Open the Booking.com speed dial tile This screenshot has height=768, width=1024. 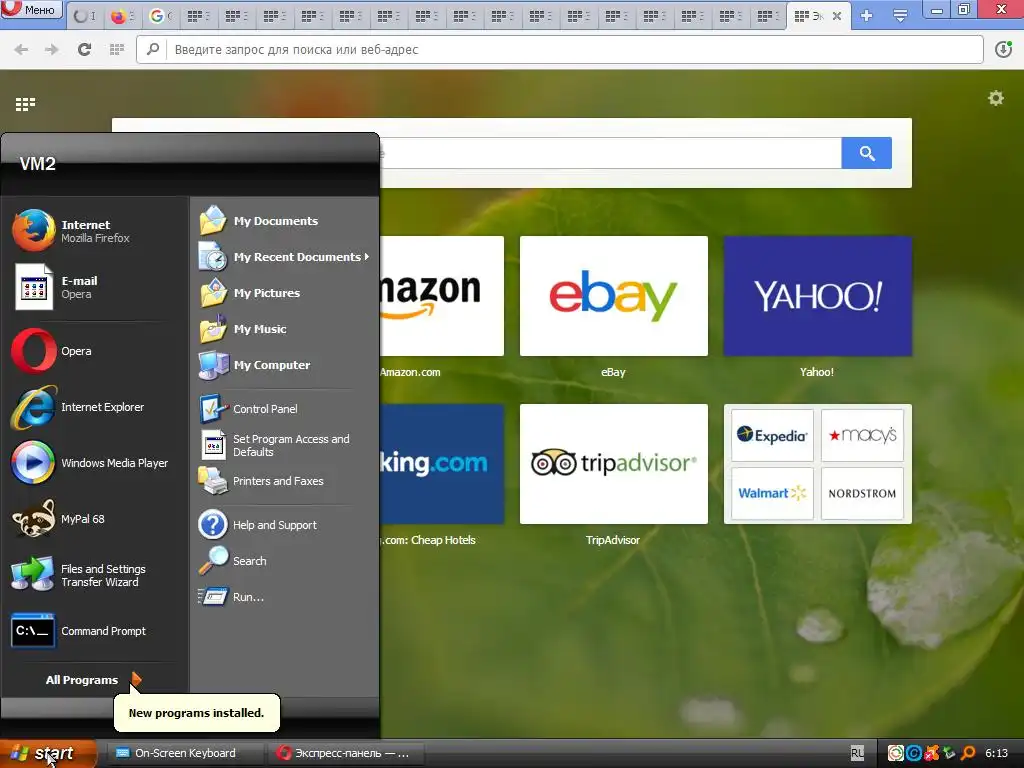click(x=441, y=464)
